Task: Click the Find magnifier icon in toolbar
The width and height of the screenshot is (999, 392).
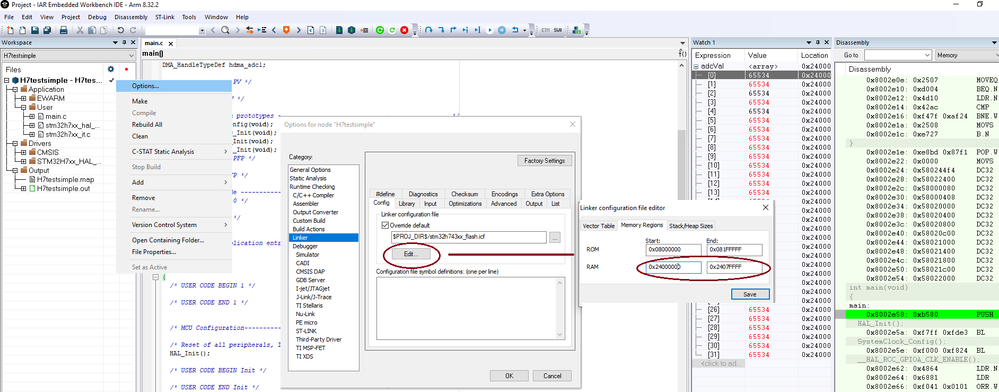Action: click(225, 30)
